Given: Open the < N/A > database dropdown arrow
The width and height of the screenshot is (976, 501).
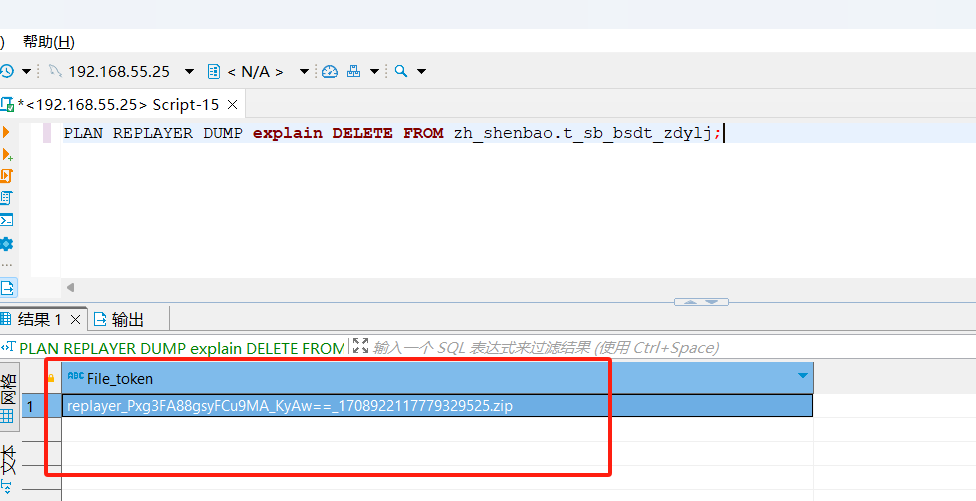Looking at the screenshot, I should [x=304, y=72].
